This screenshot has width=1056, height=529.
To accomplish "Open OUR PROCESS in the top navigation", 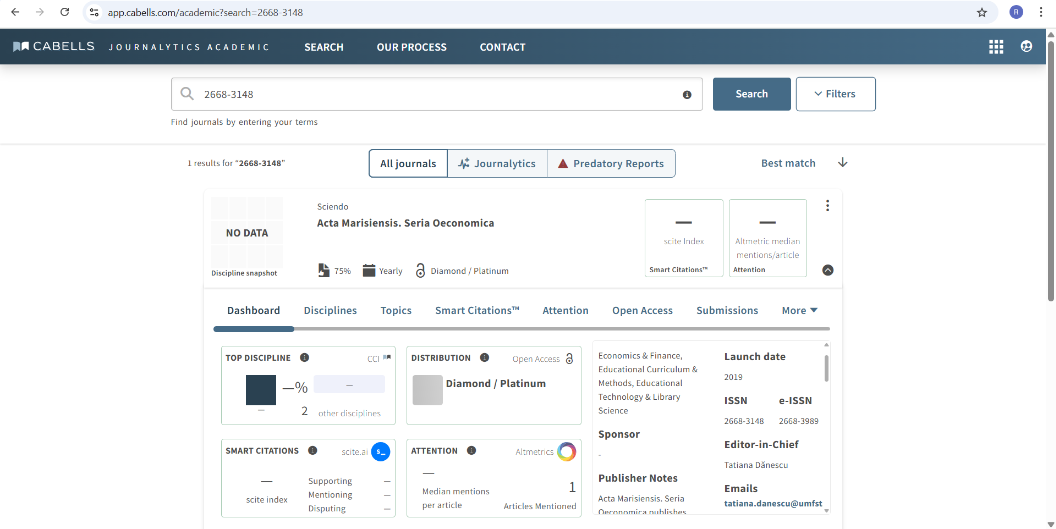I will [x=411, y=47].
